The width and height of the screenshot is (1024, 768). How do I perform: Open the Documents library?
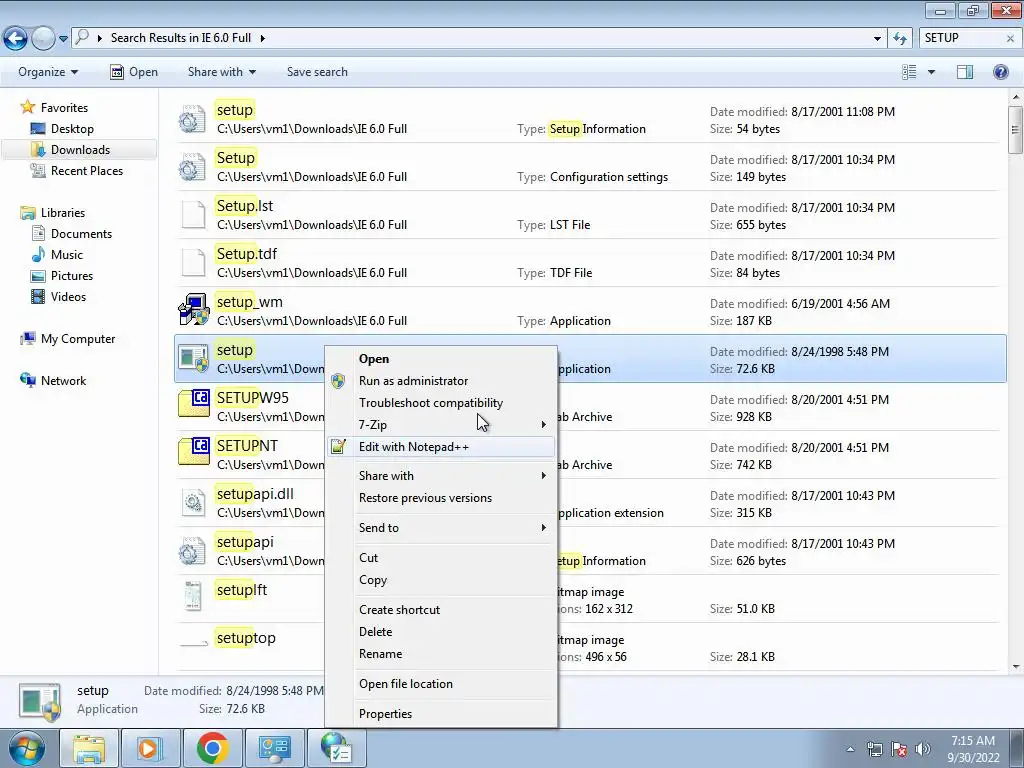(x=81, y=234)
